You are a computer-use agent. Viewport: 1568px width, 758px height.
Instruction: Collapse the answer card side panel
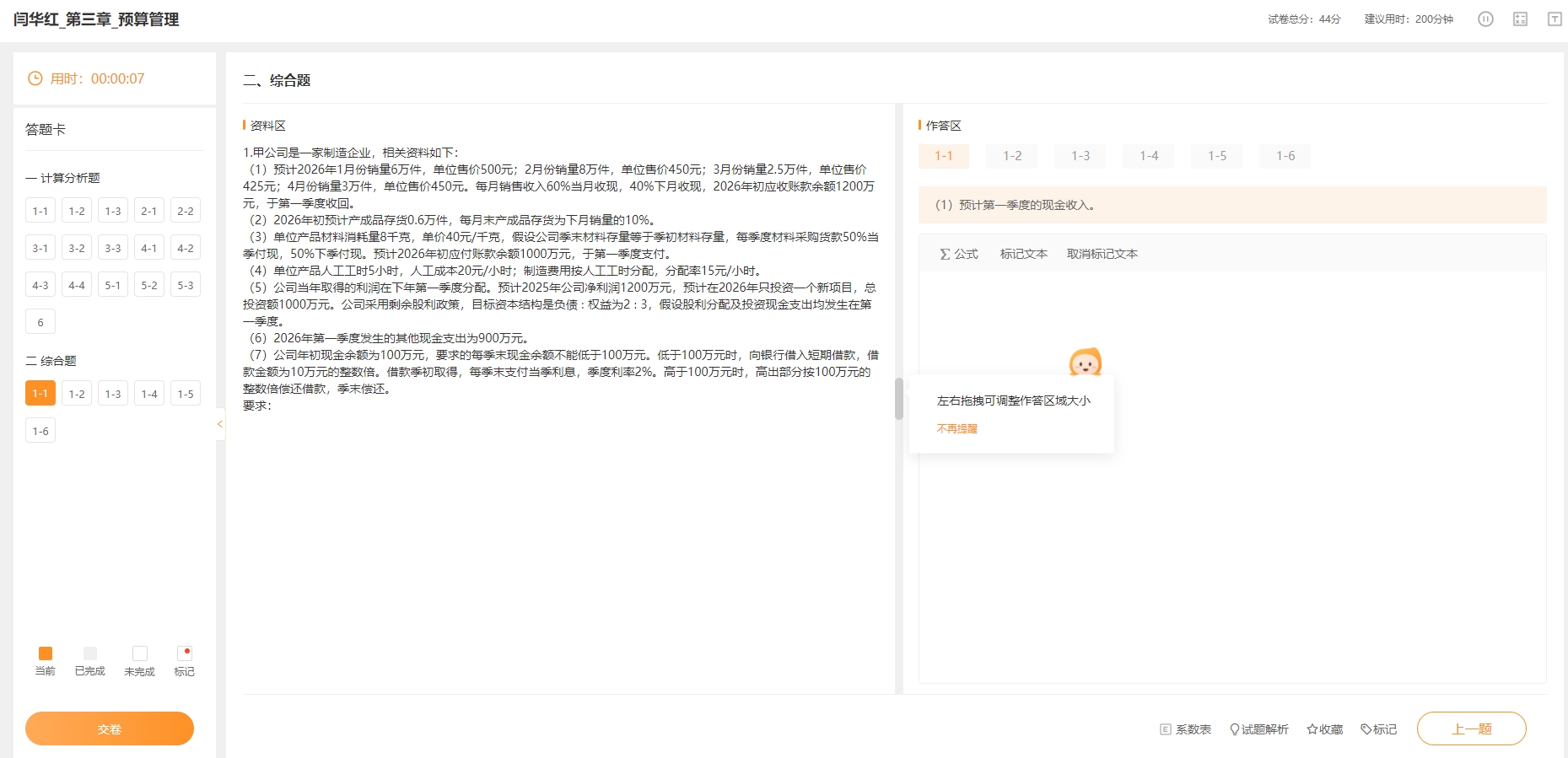220,424
